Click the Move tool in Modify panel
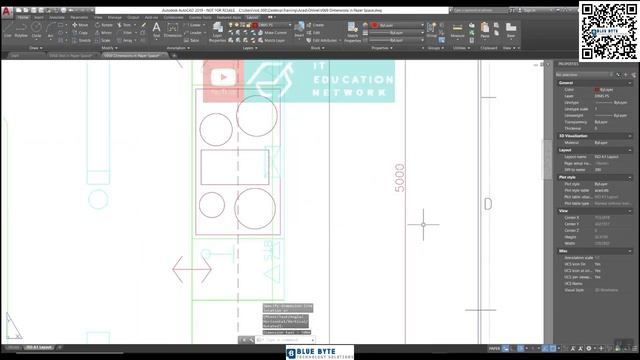This screenshot has height=360, width=640. coord(80,25)
